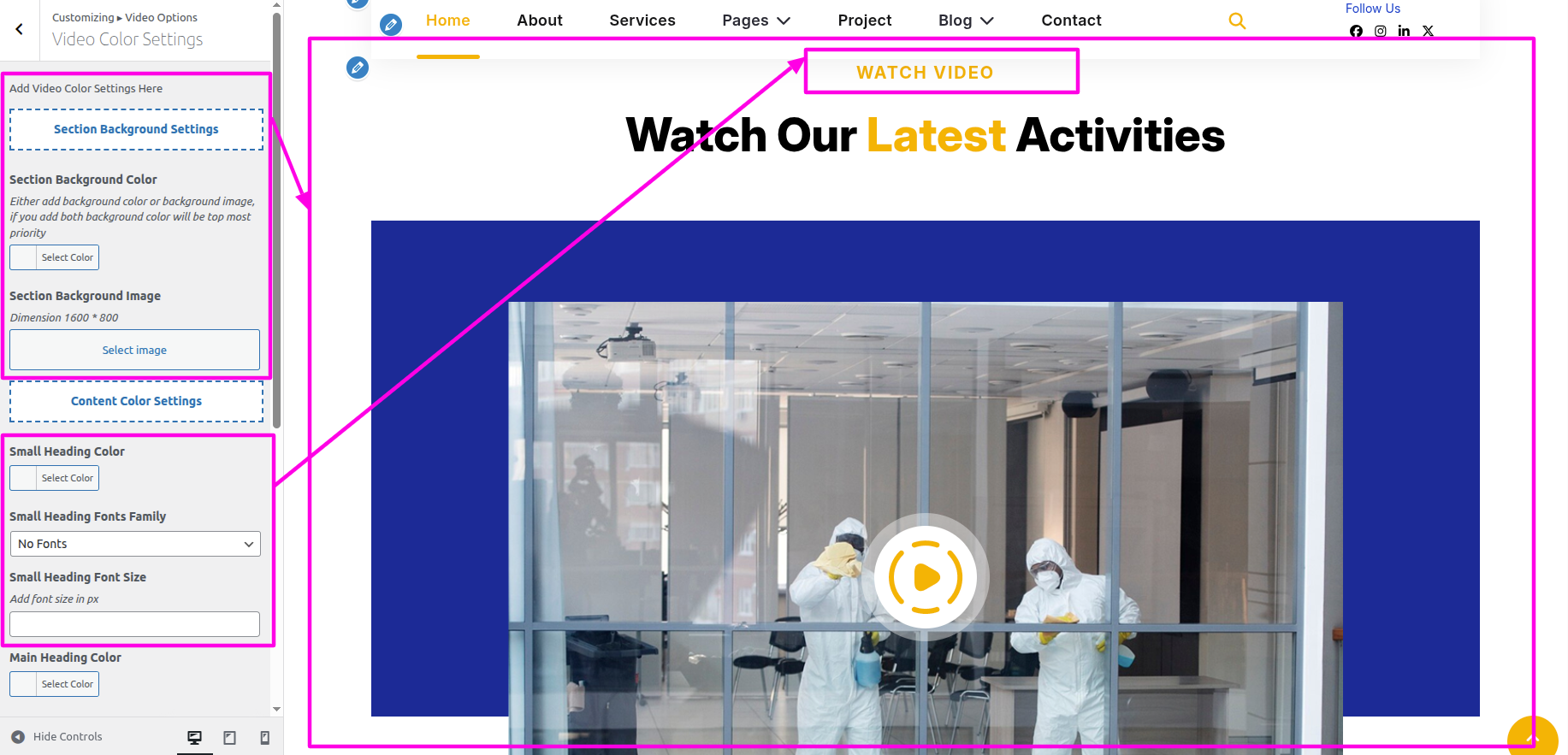Open the Facebook social icon

(x=1356, y=31)
